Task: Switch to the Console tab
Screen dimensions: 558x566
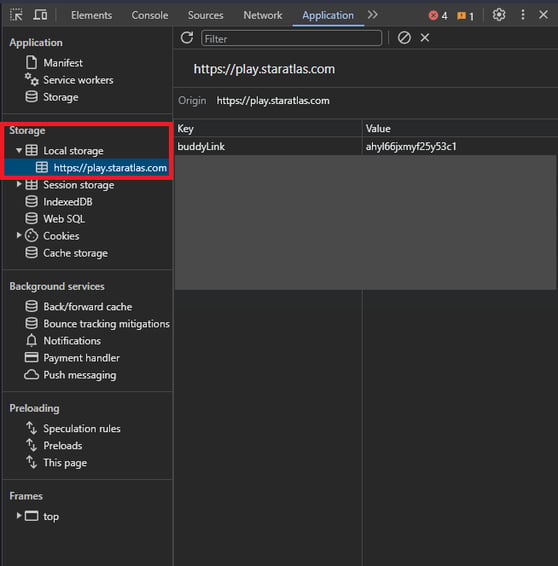Action: coord(149,15)
